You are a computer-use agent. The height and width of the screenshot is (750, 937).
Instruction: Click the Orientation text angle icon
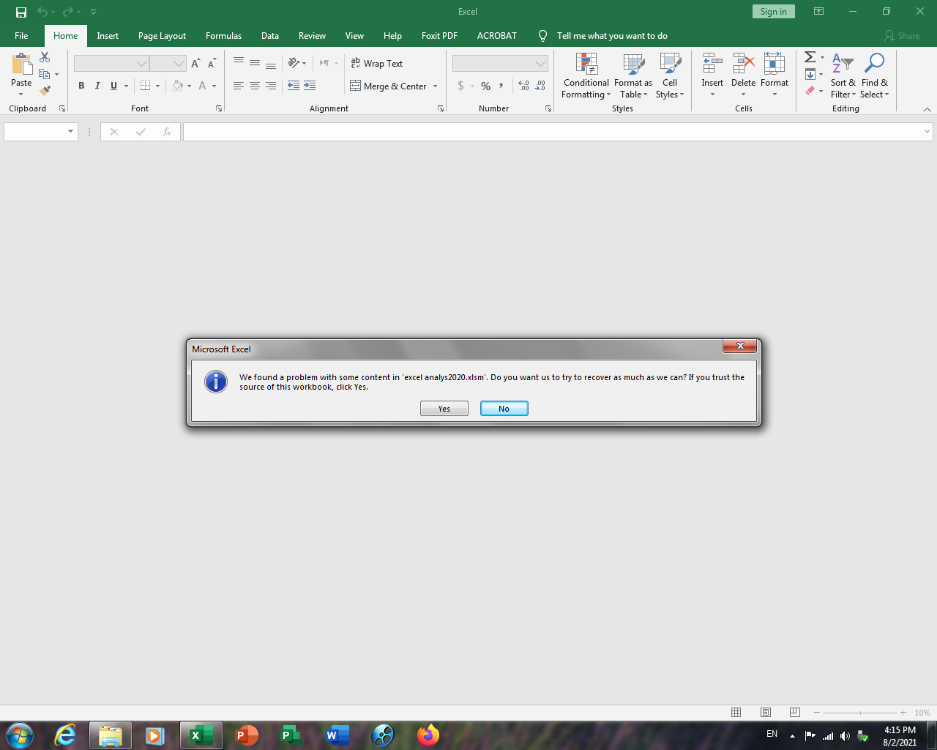pyautogui.click(x=293, y=63)
